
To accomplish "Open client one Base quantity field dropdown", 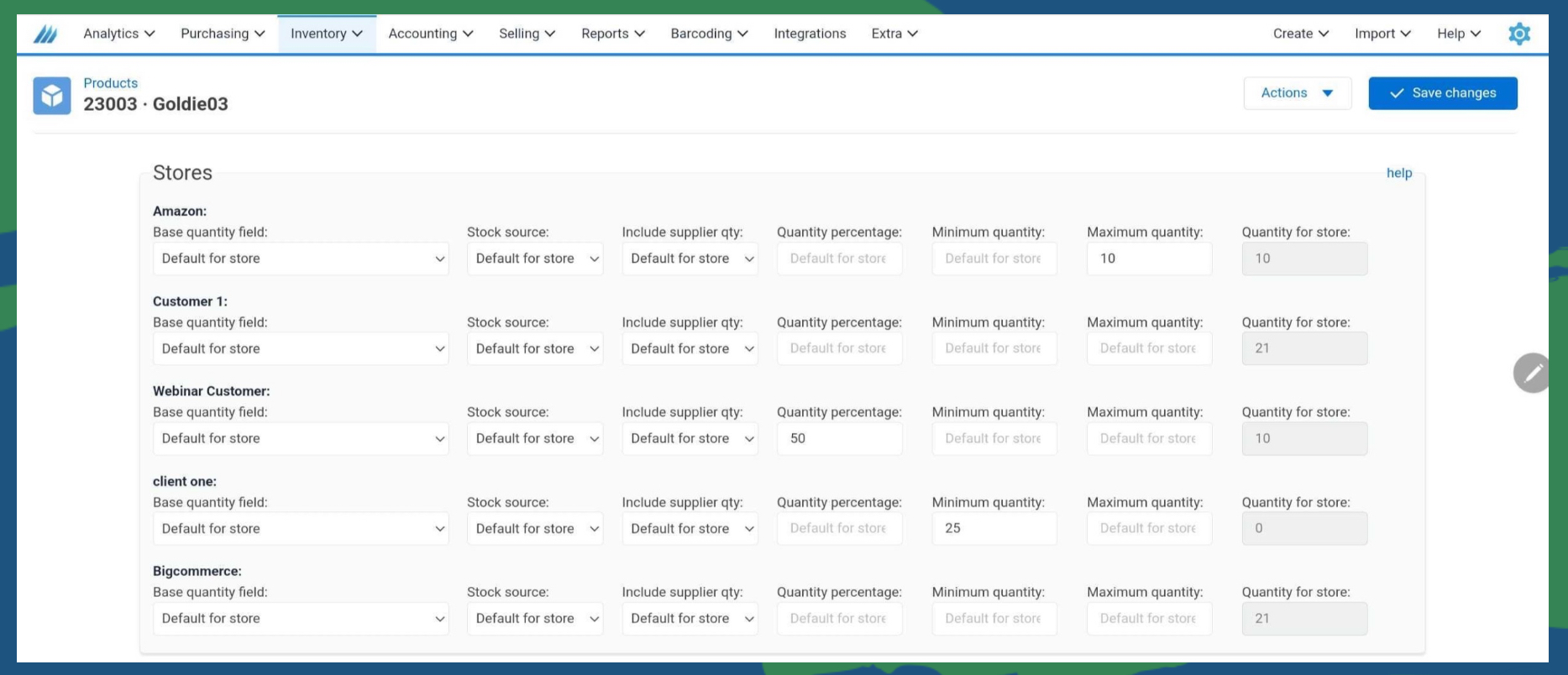I will click(301, 528).
